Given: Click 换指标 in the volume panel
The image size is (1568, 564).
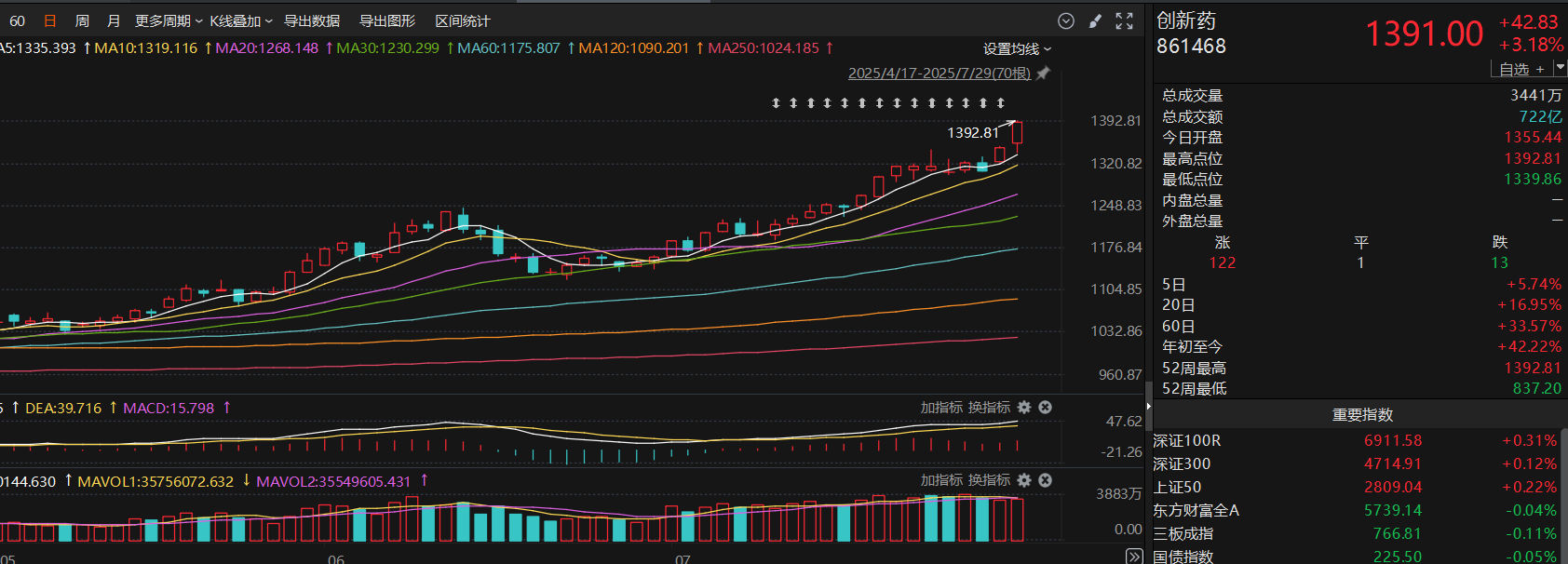Looking at the screenshot, I should (989, 480).
